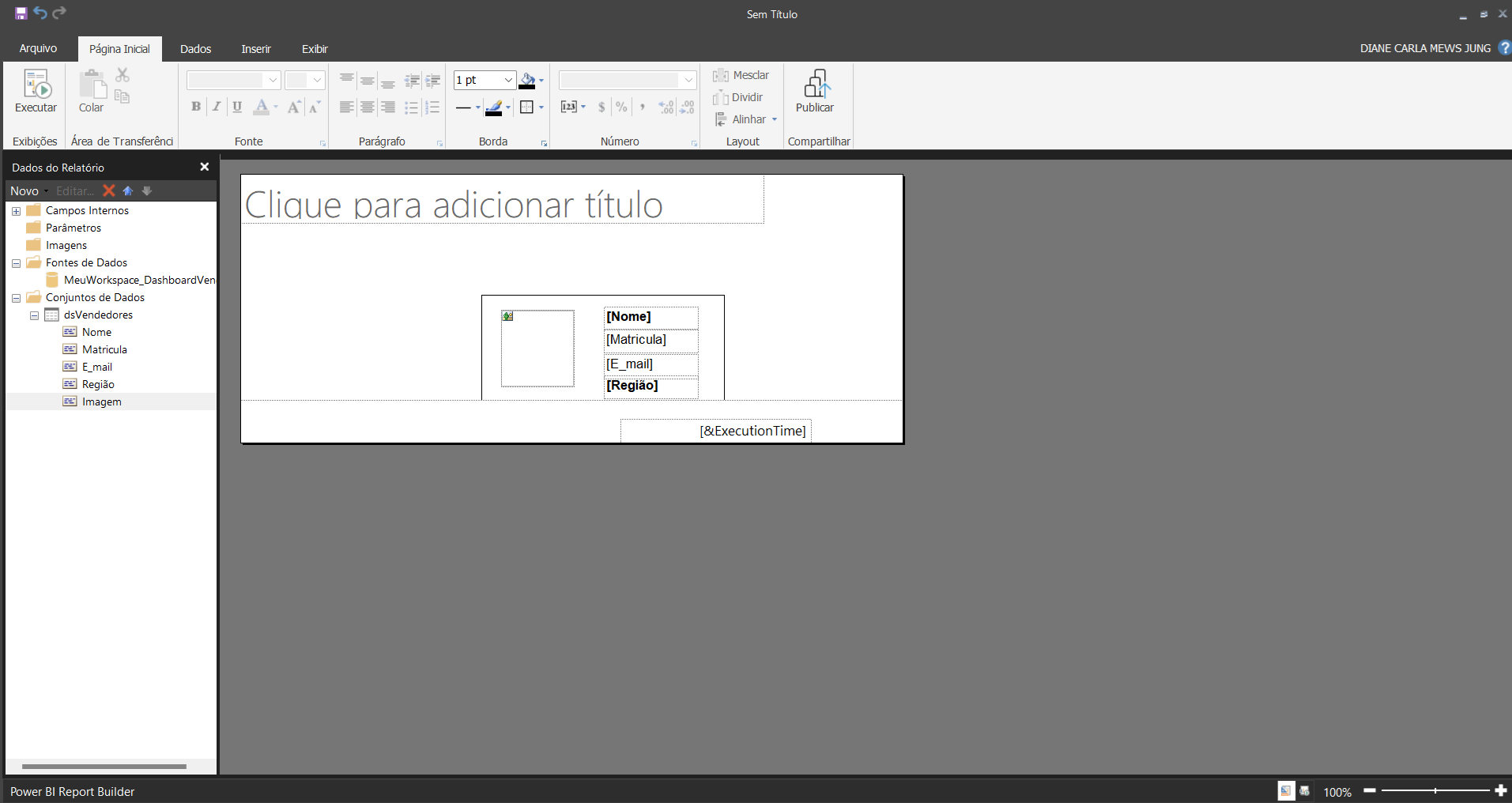Click the fill color bucket swatch
The width and height of the screenshot is (1512, 803).
pyautogui.click(x=527, y=80)
